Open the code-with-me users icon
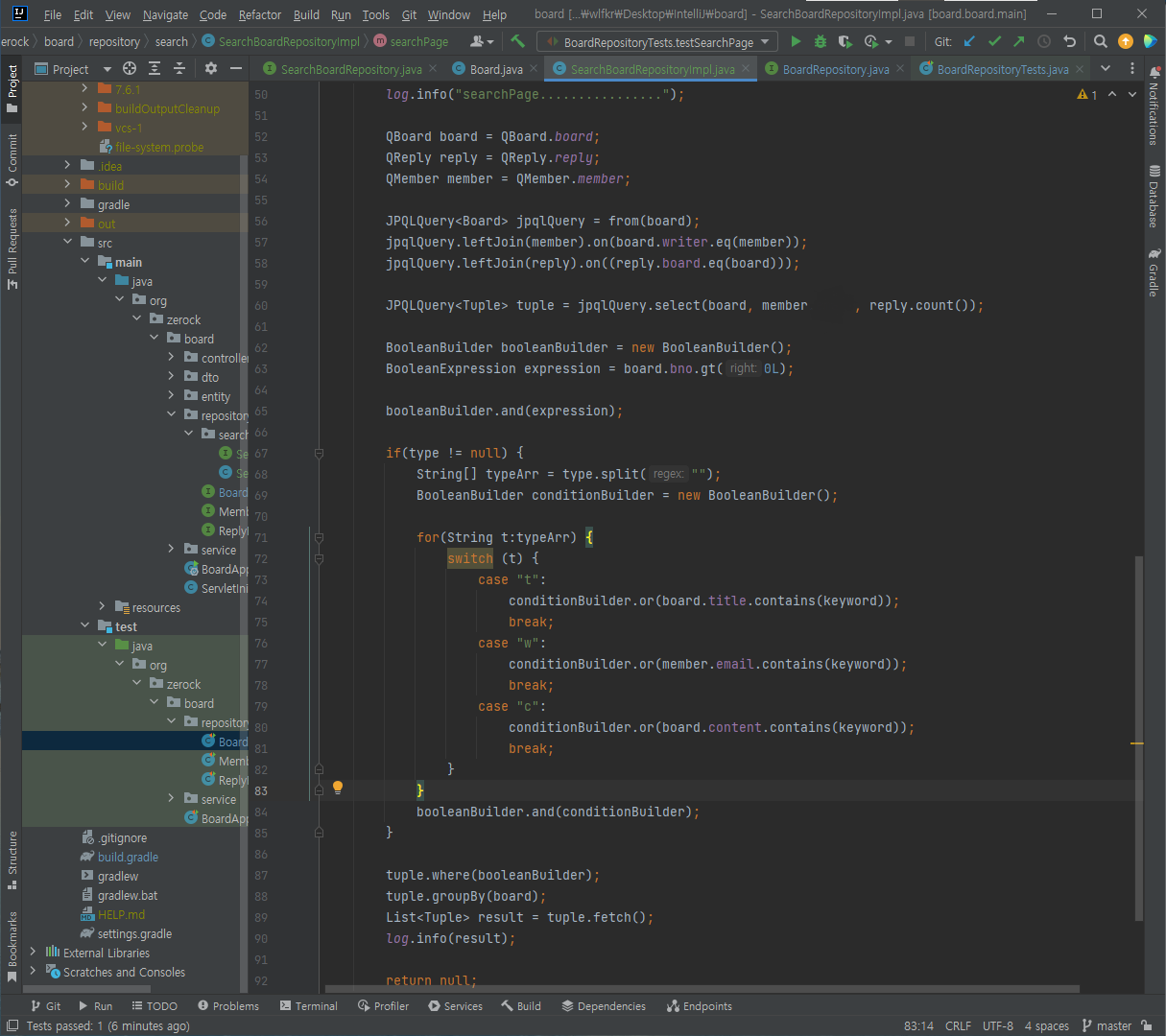The image size is (1166, 1036). [x=481, y=41]
